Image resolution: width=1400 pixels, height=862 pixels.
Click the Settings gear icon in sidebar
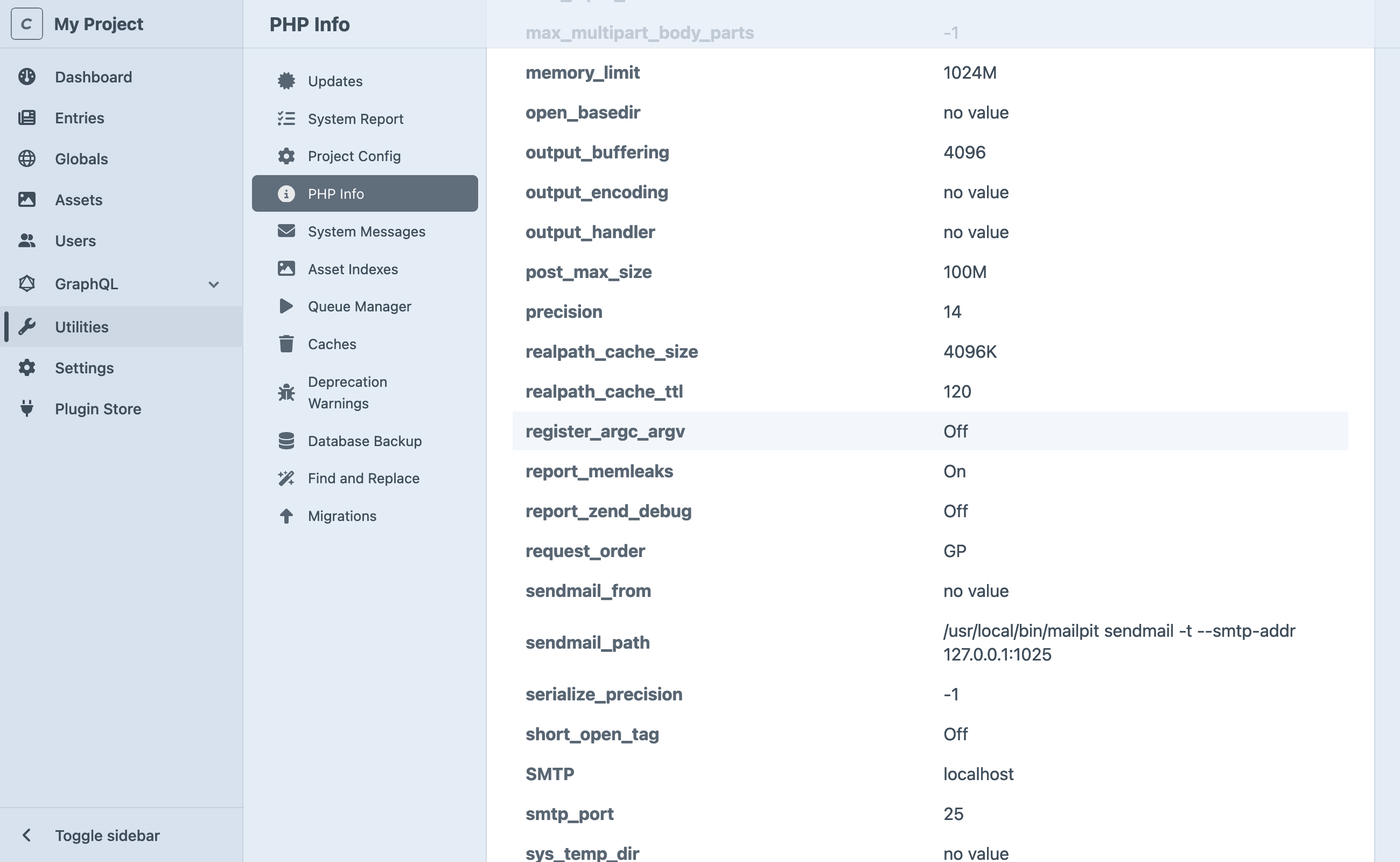tap(27, 368)
